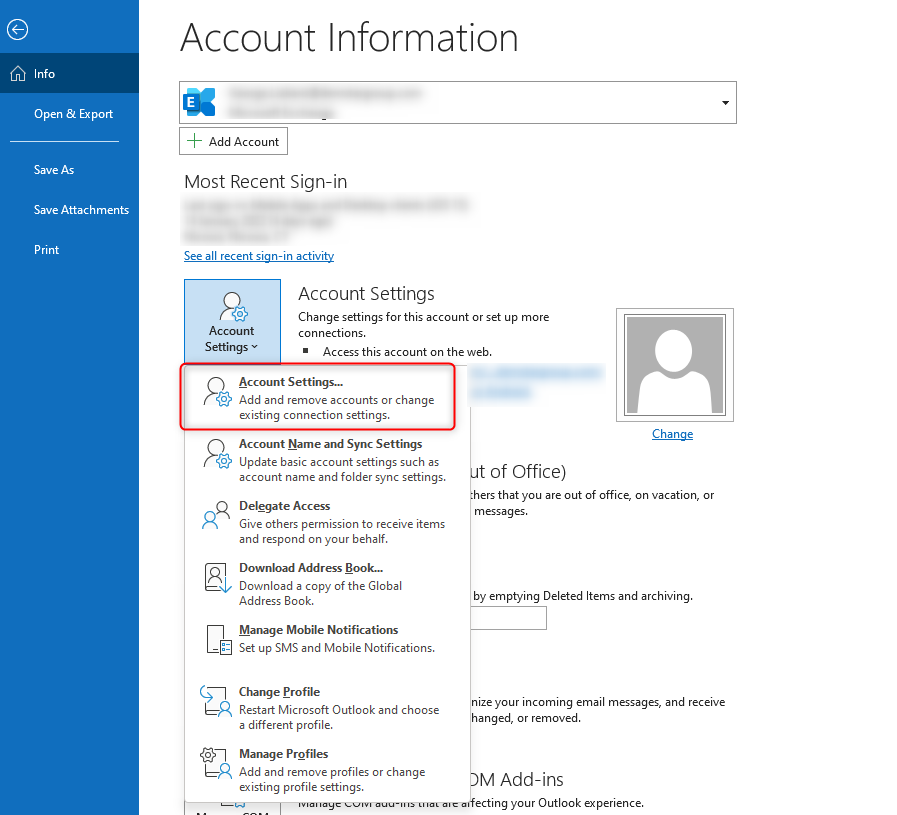Click the Delegate Access people icon
The image size is (897, 815).
click(x=217, y=515)
